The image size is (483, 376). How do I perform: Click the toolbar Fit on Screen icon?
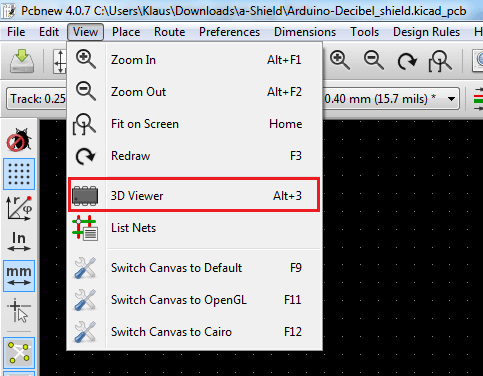pyautogui.click(x=440, y=61)
